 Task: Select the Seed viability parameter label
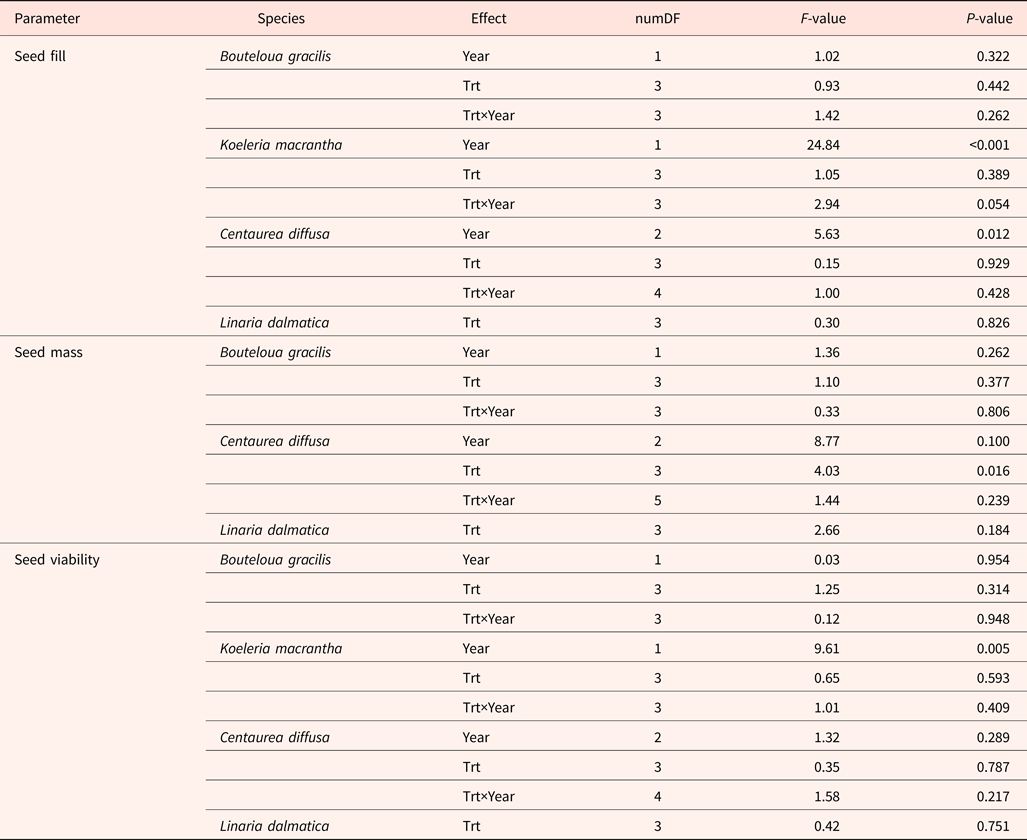tap(57, 560)
